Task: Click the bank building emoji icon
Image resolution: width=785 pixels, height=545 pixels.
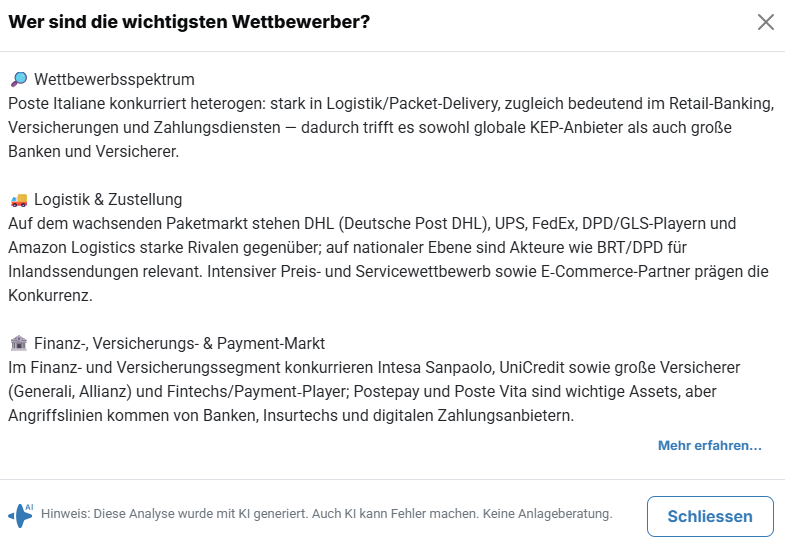Action: click(18, 343)
